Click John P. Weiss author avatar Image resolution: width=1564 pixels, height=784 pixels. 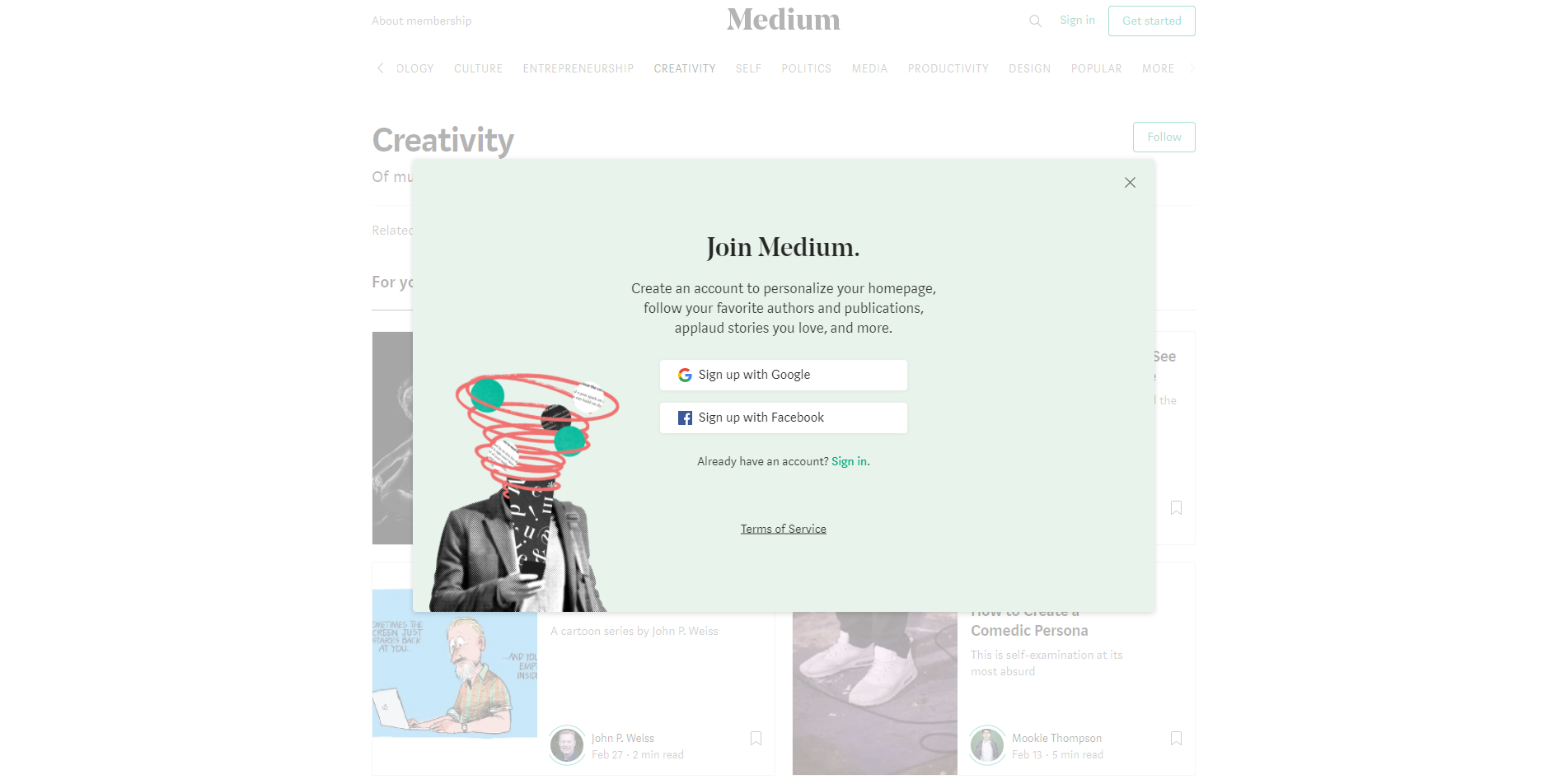(x=567, y=745)
